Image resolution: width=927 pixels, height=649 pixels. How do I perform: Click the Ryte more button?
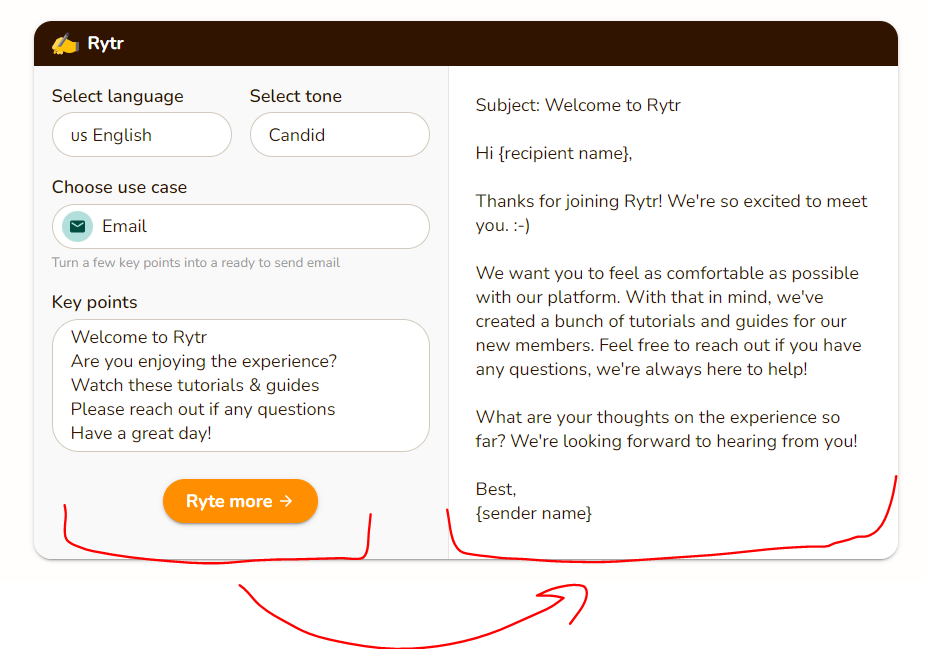(x=240, y=501)
